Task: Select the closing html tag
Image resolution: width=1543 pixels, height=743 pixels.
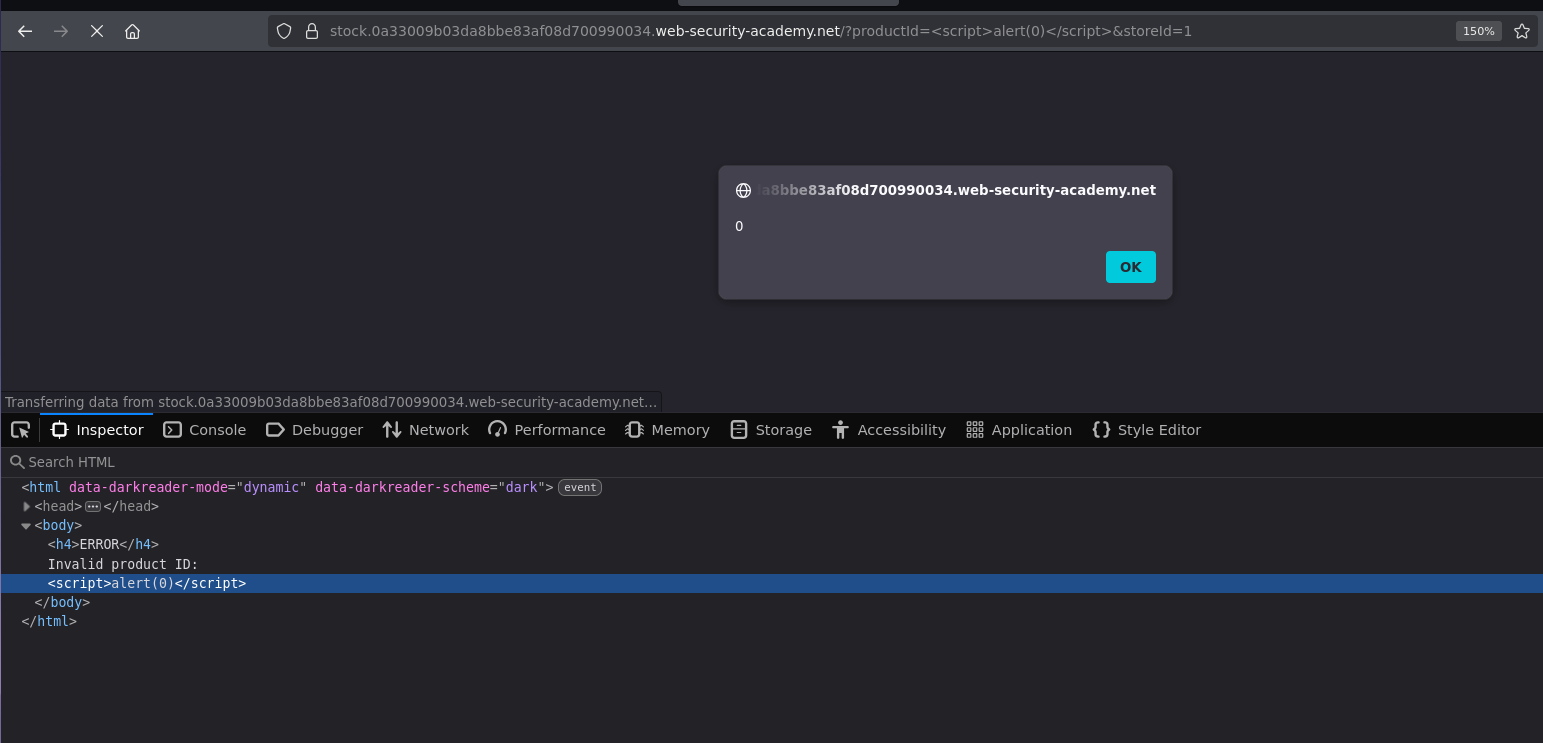Action: (x=49, y=621)
